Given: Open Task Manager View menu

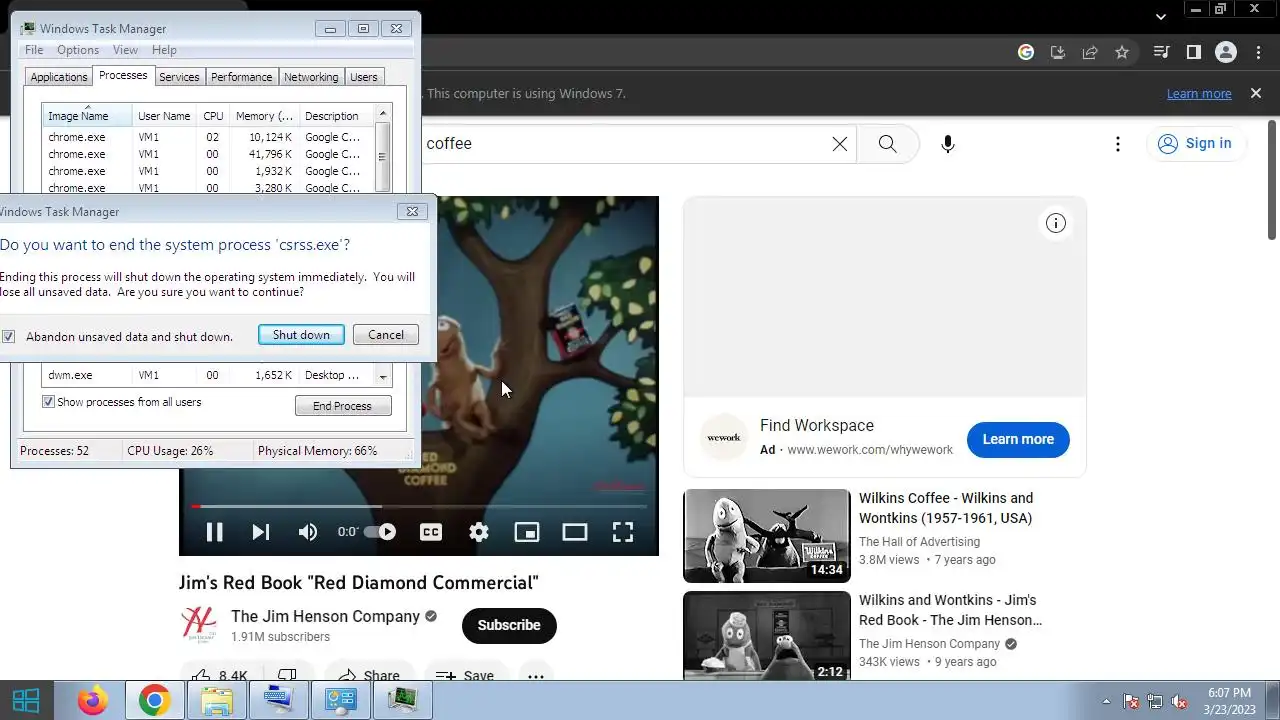Looking at the screenshot, I should 125,50.
